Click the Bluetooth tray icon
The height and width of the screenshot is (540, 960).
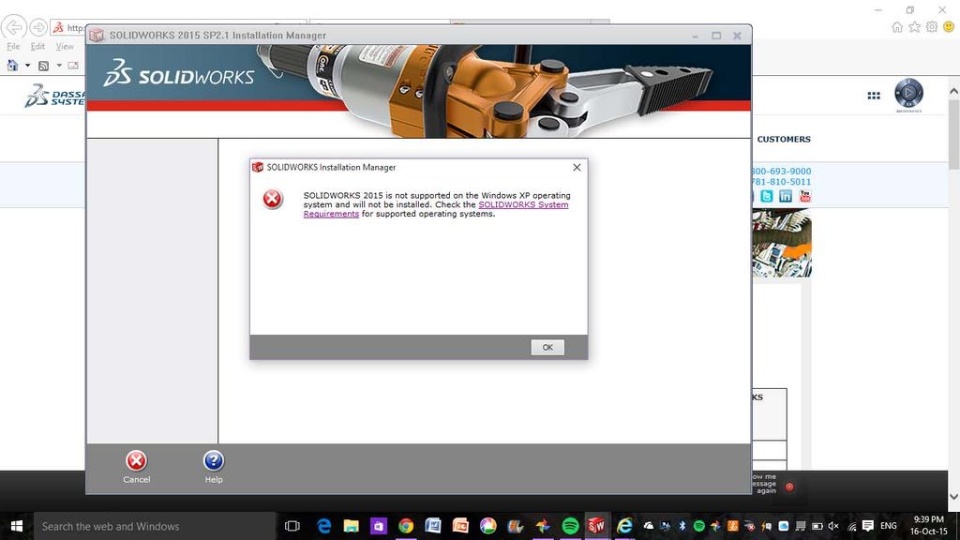(x=682, y=526)
